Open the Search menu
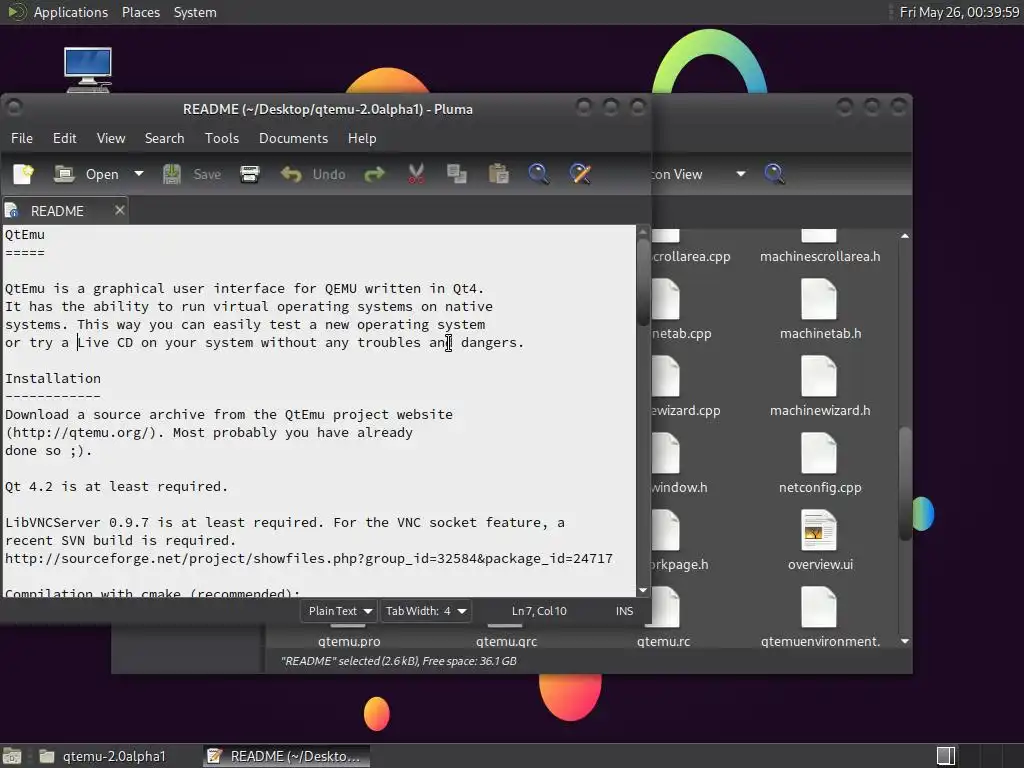Image resolution: width=1024 pixels, height=768 pixels. 165,138
